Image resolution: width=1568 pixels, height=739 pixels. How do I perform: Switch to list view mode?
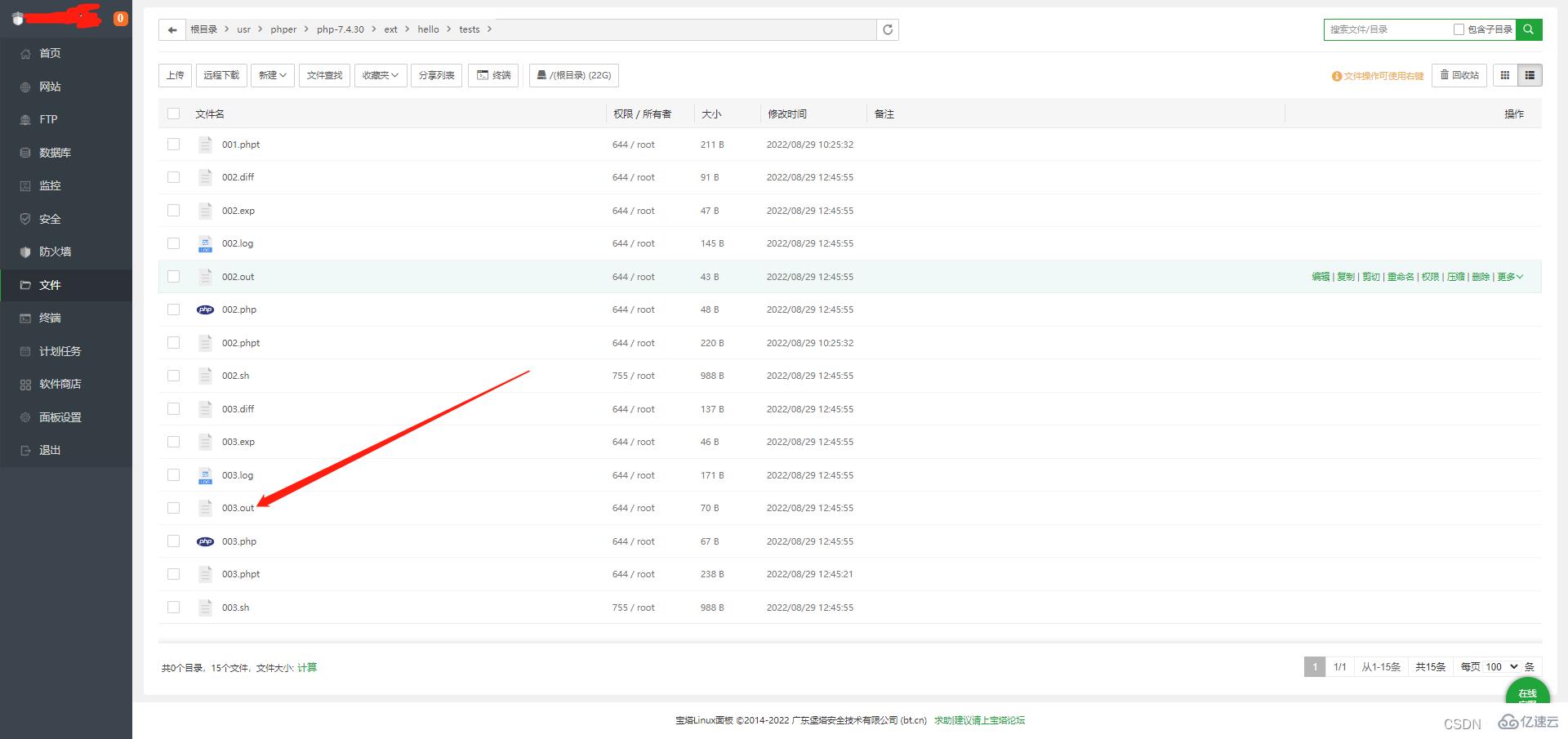[x=1530, y=75]
